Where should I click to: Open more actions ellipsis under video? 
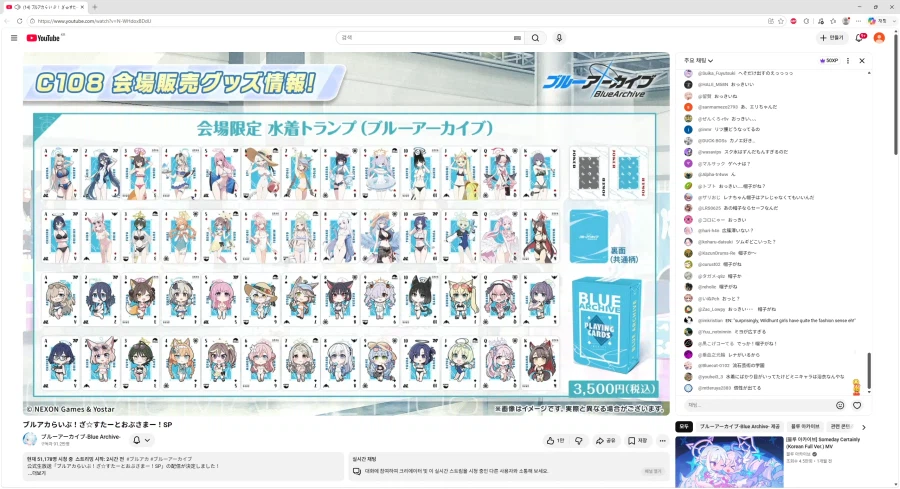(662, 441)
